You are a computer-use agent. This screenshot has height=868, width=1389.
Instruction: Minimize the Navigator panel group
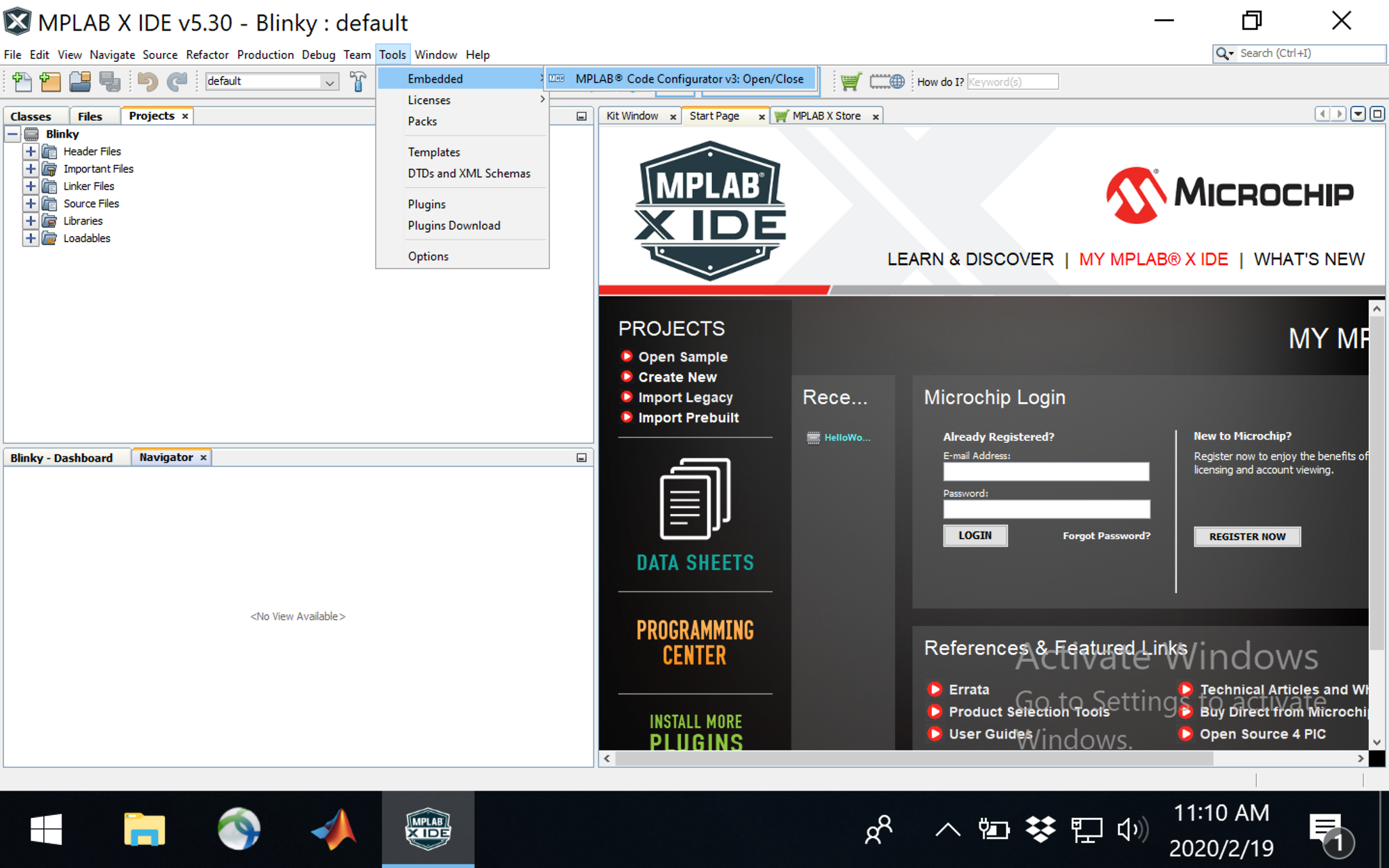tap(581, 458)
